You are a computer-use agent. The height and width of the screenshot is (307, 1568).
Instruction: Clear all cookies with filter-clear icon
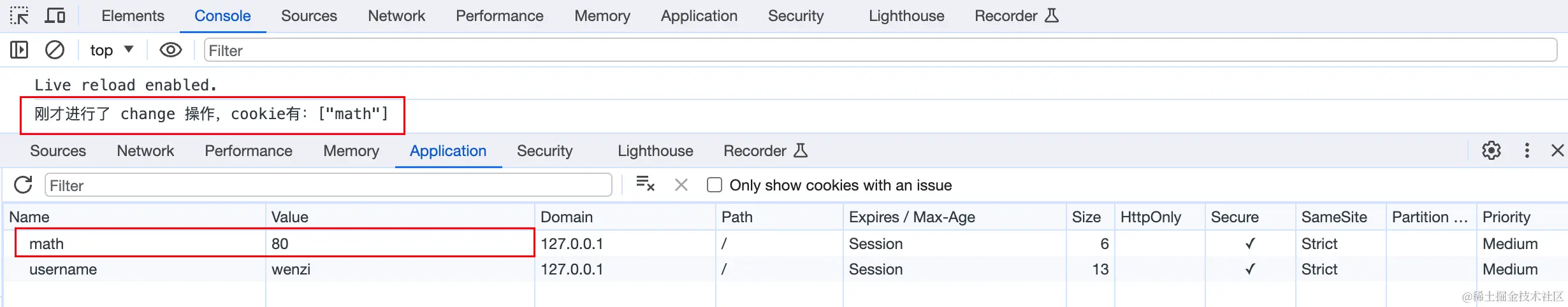pos(645,185)
